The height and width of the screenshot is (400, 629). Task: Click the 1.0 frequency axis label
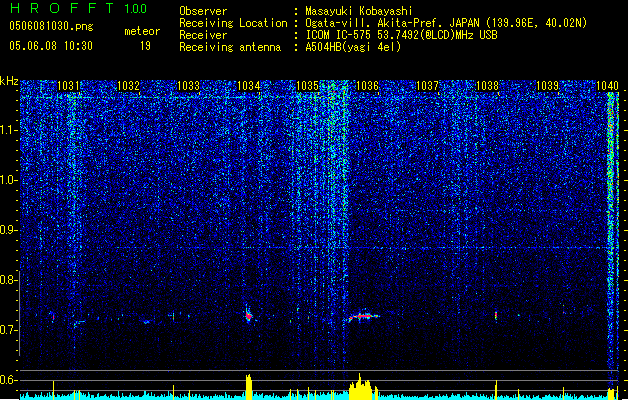click(7, 180)
